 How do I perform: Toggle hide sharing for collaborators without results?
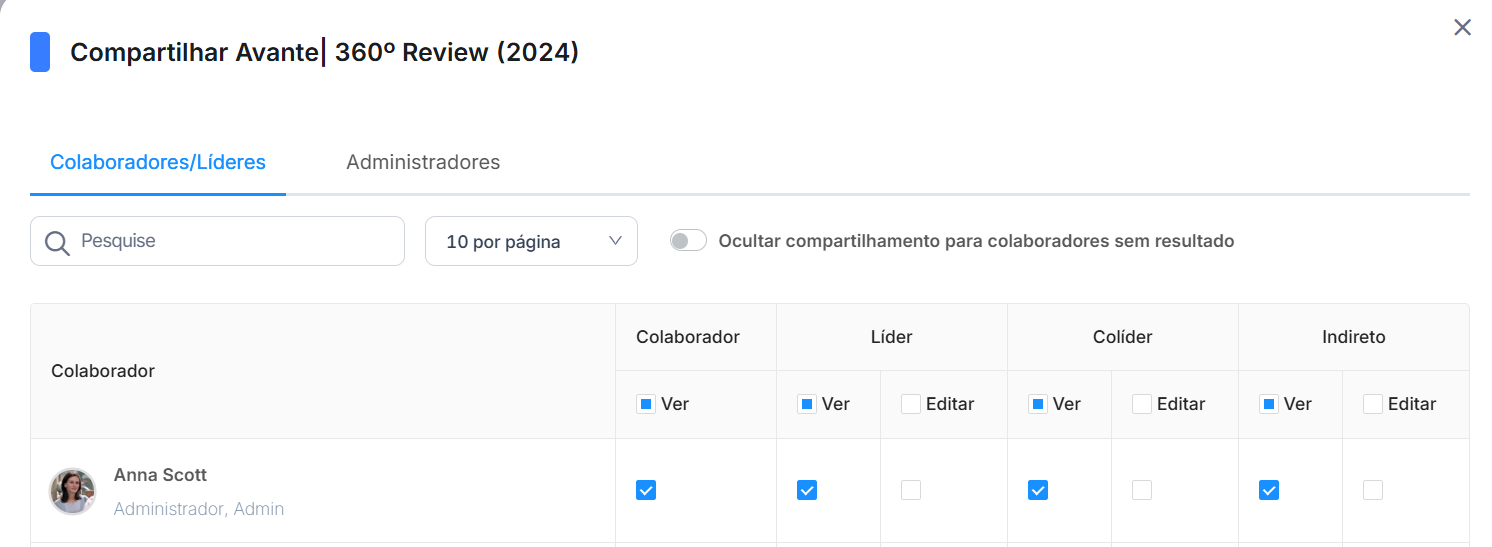pyautogui.click(x=688, y=241)
